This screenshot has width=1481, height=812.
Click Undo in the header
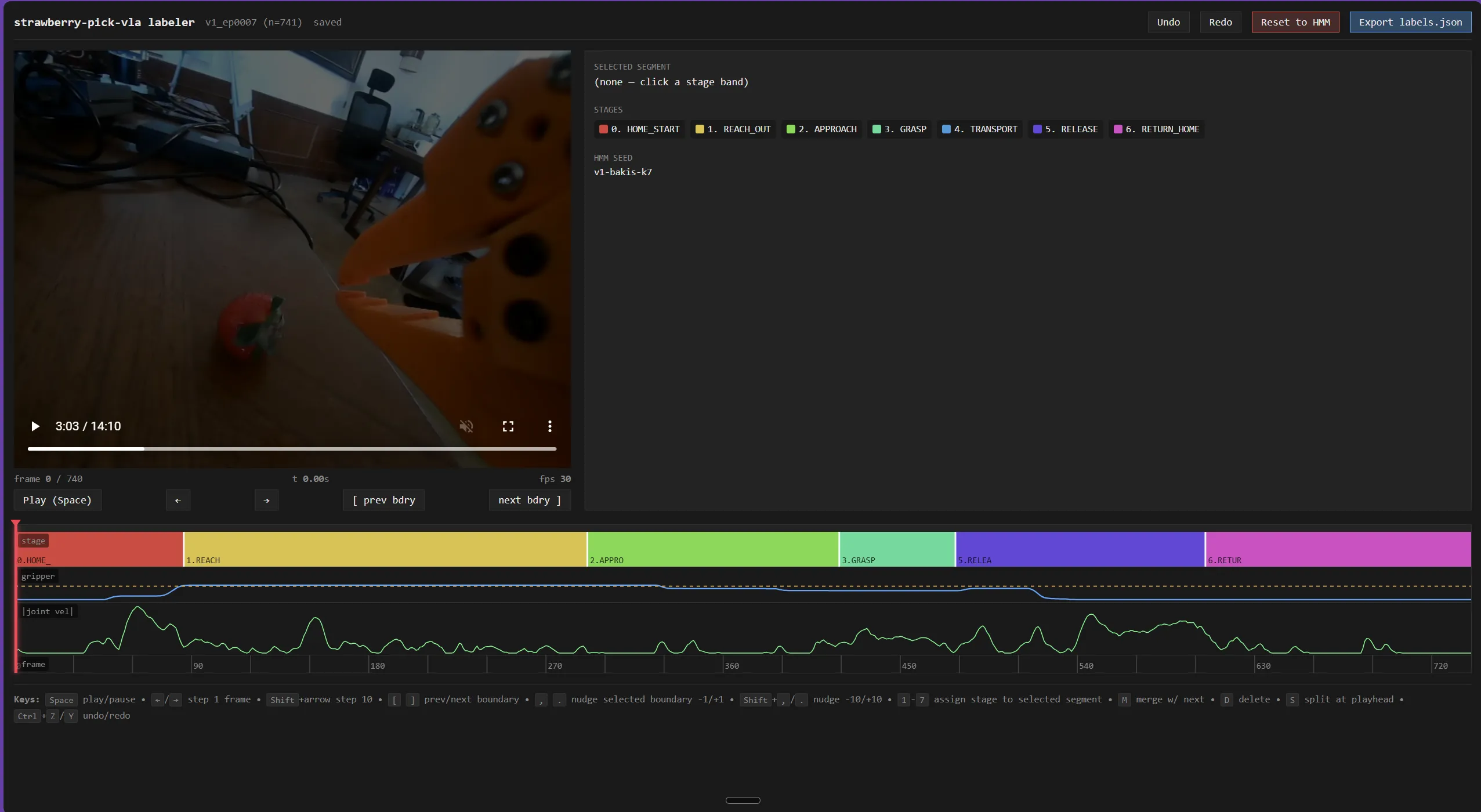(x=1168, y=22)
